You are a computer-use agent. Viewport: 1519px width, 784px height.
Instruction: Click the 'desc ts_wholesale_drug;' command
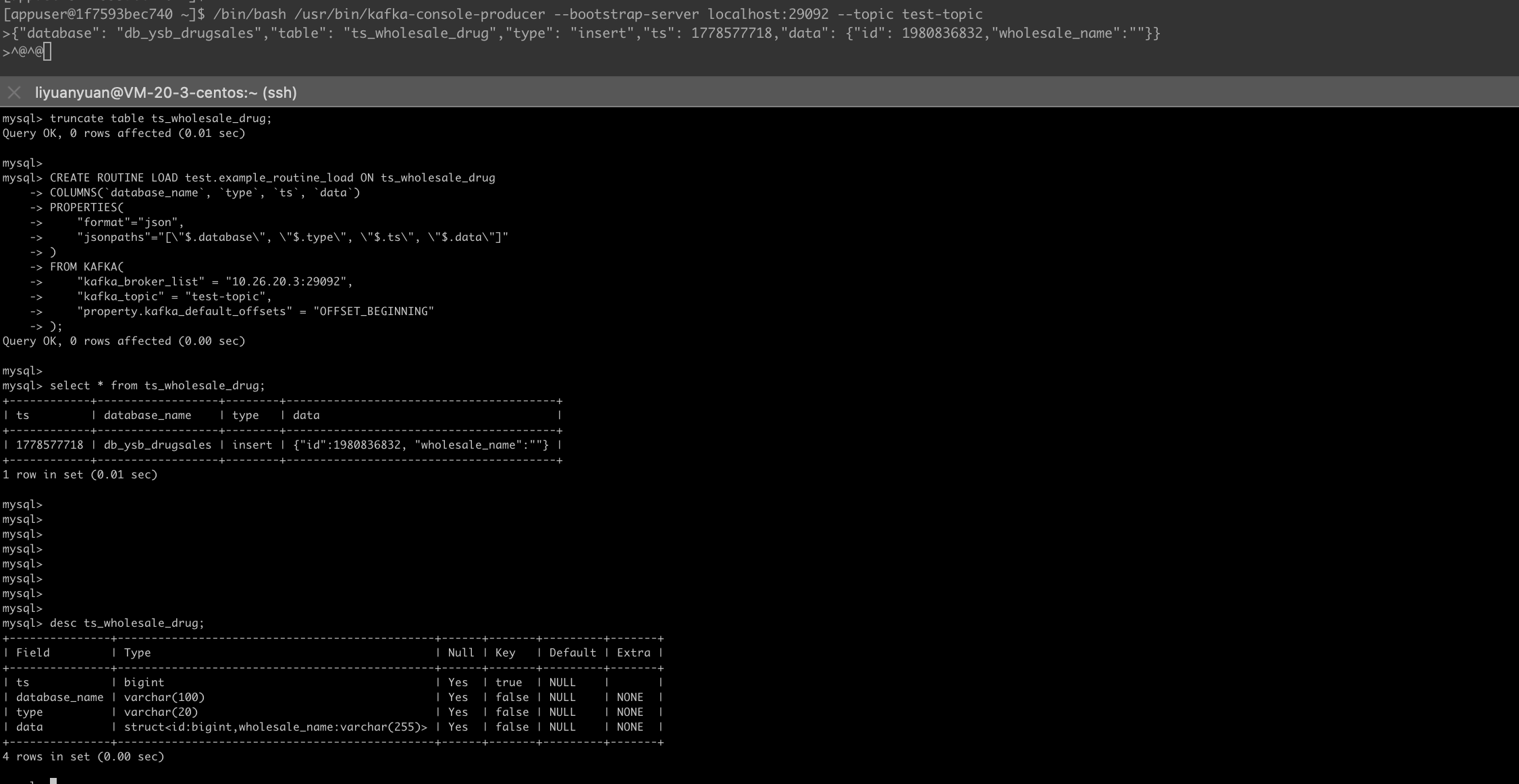point(127,623)
